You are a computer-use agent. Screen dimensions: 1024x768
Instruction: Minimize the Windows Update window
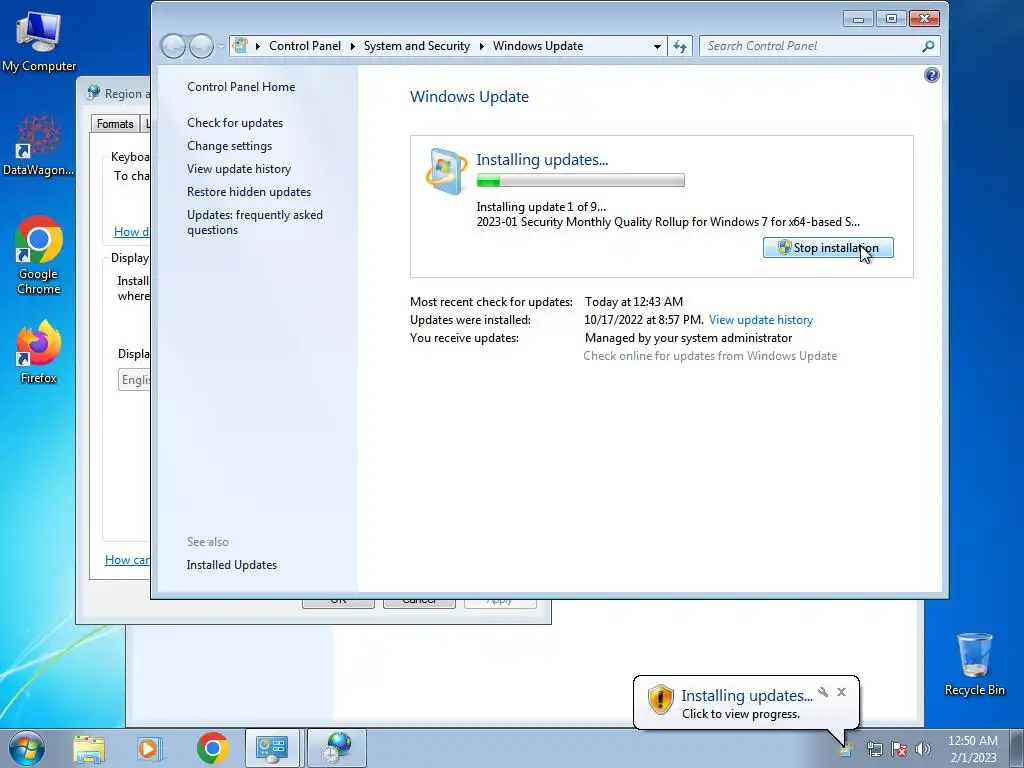click(858, 19)
